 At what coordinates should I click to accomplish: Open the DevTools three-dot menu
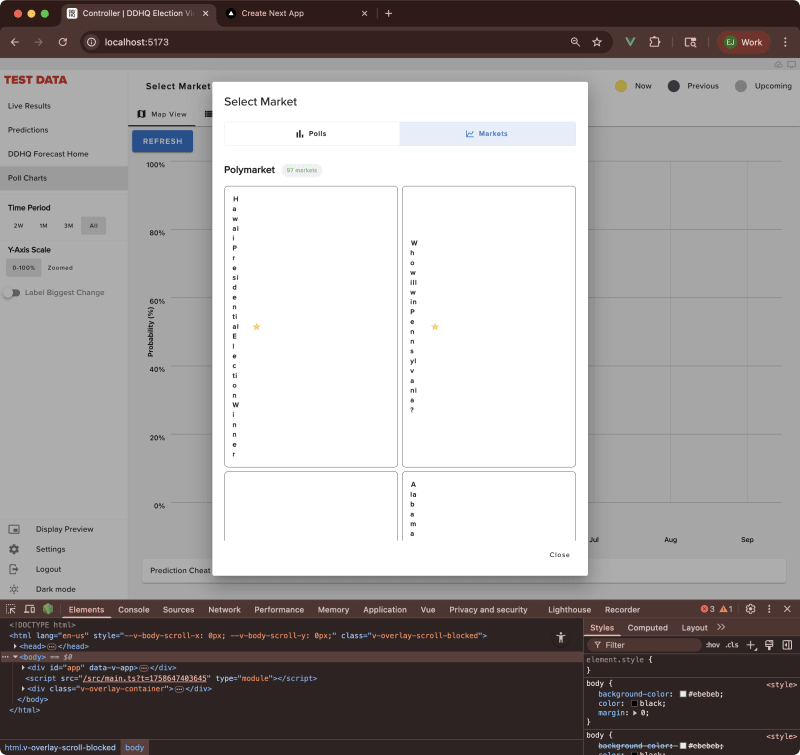click(769, 609)
